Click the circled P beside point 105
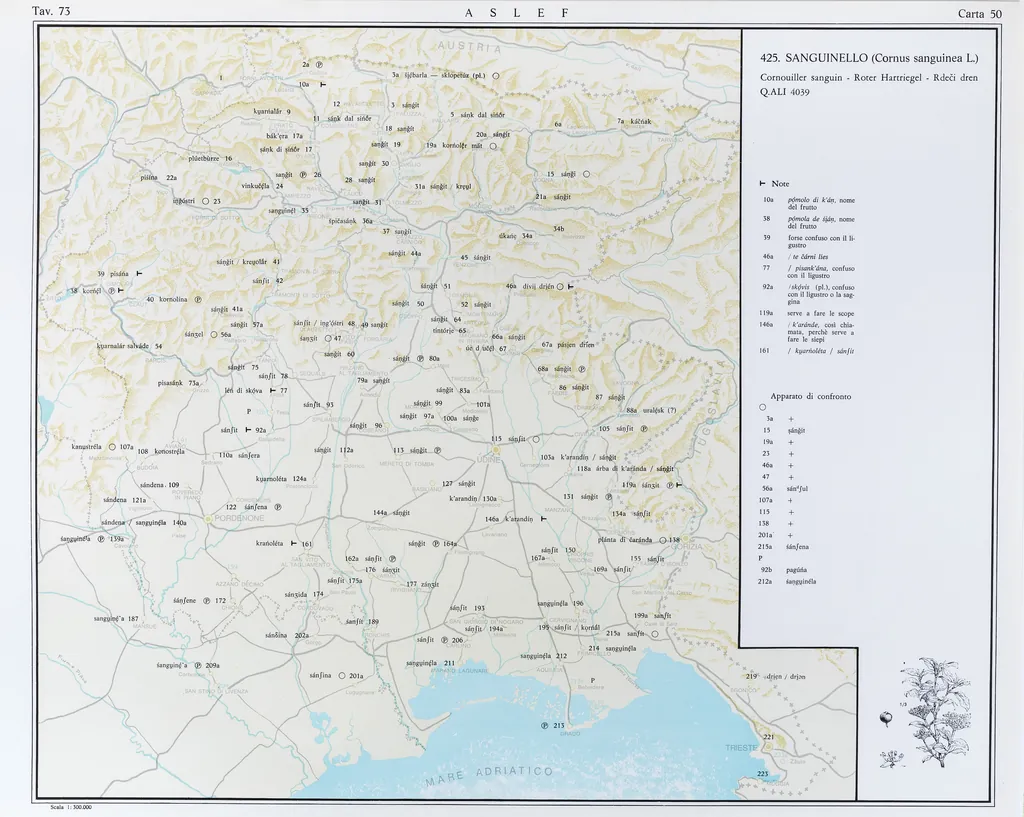Screen dimensions: 1024x817 click(x=644, y=429)
